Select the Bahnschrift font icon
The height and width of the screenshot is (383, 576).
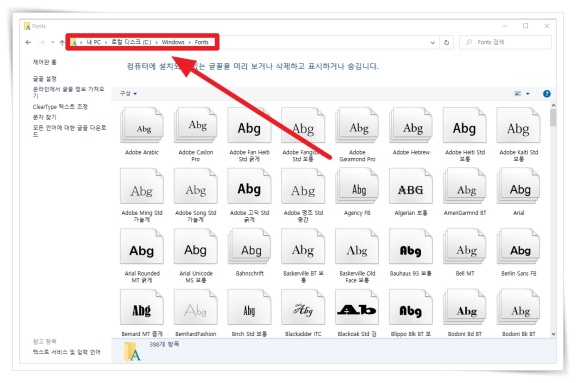pos(249,246)
